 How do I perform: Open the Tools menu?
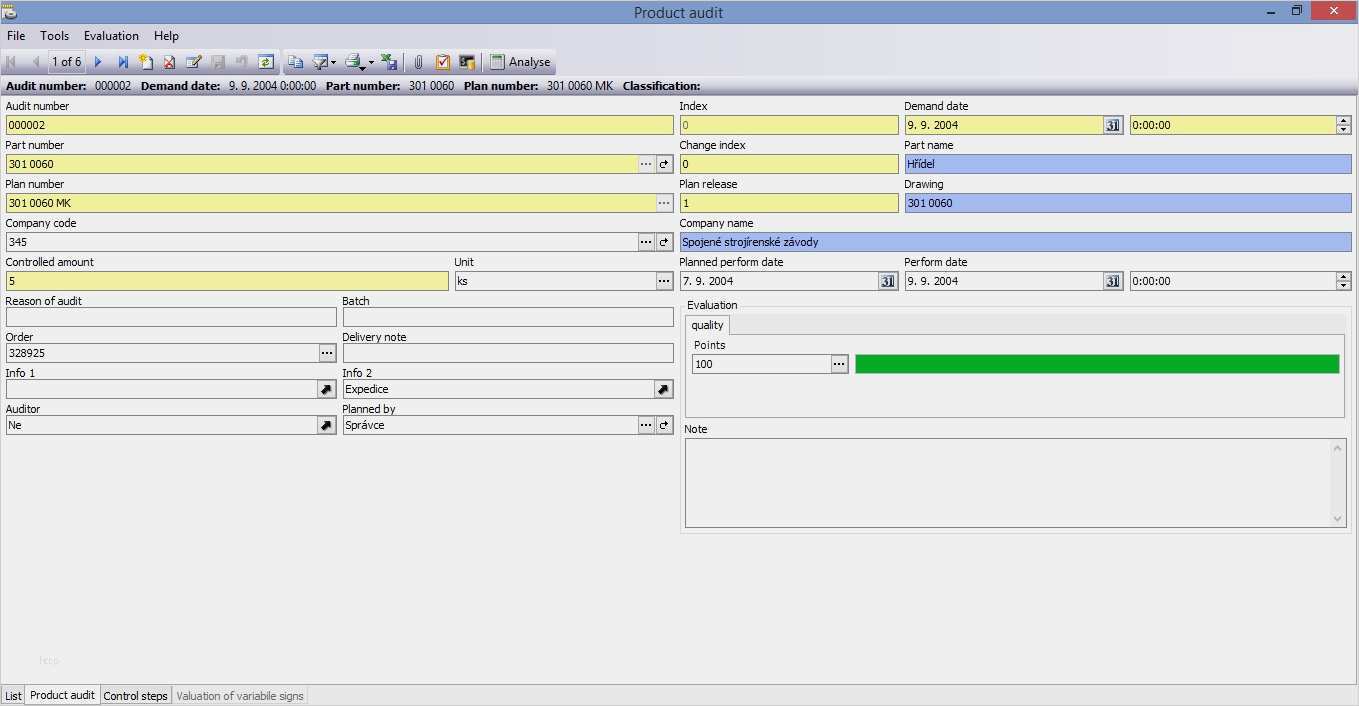tap(54, 36)
